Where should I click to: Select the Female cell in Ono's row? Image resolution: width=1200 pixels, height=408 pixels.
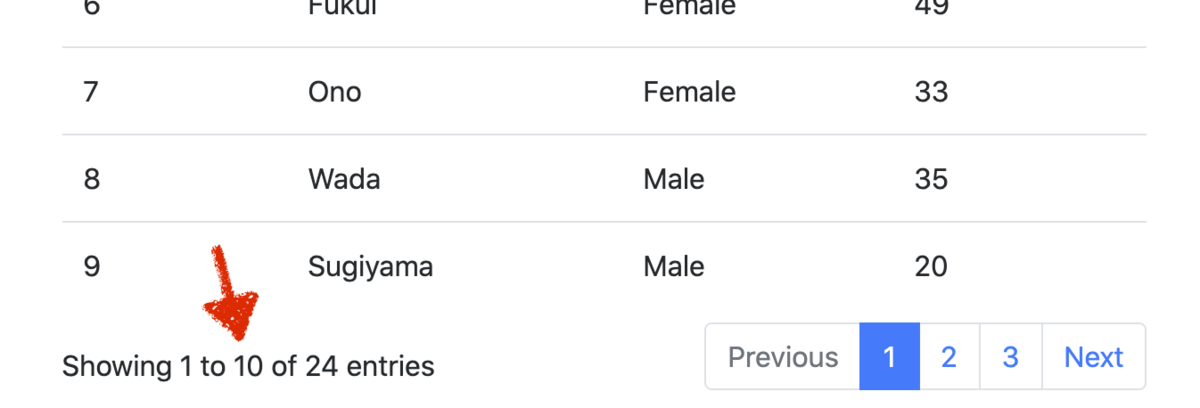pyautogui.click(x=690, y=92)
